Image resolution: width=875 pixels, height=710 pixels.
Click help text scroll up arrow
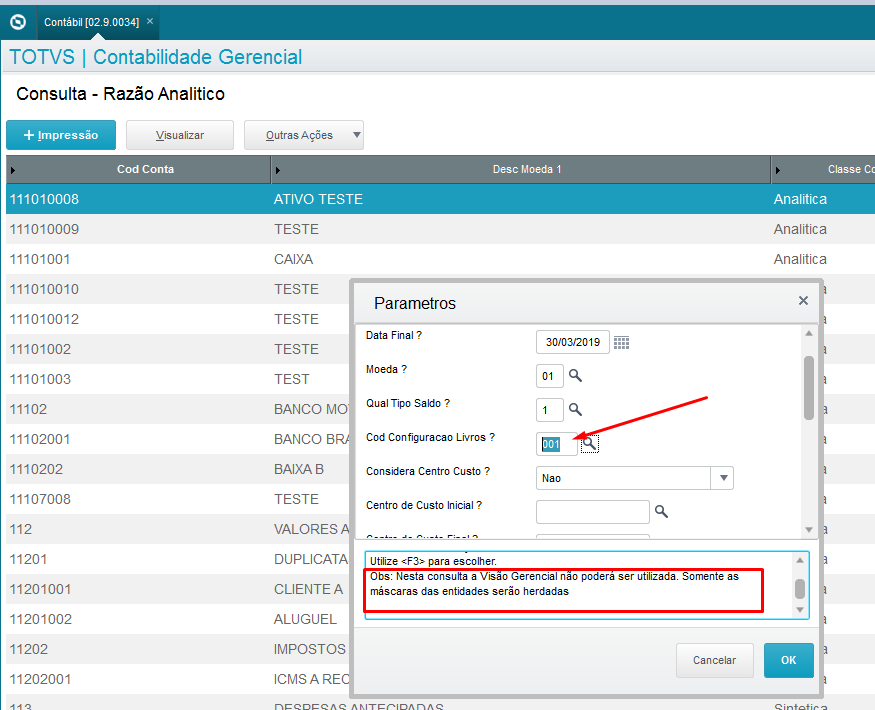click(800, 560)
